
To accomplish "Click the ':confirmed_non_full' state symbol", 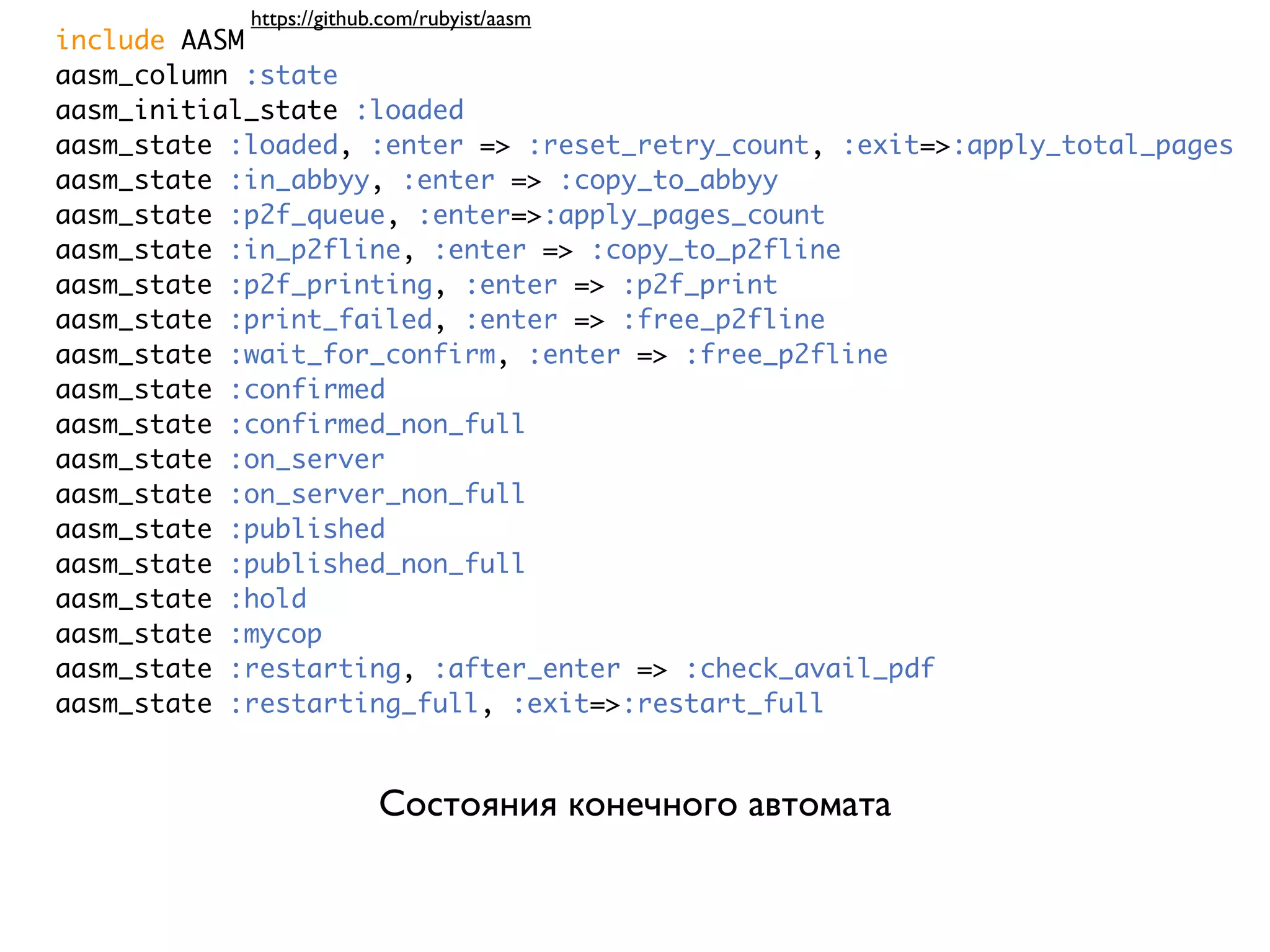I will coord(377,425).
